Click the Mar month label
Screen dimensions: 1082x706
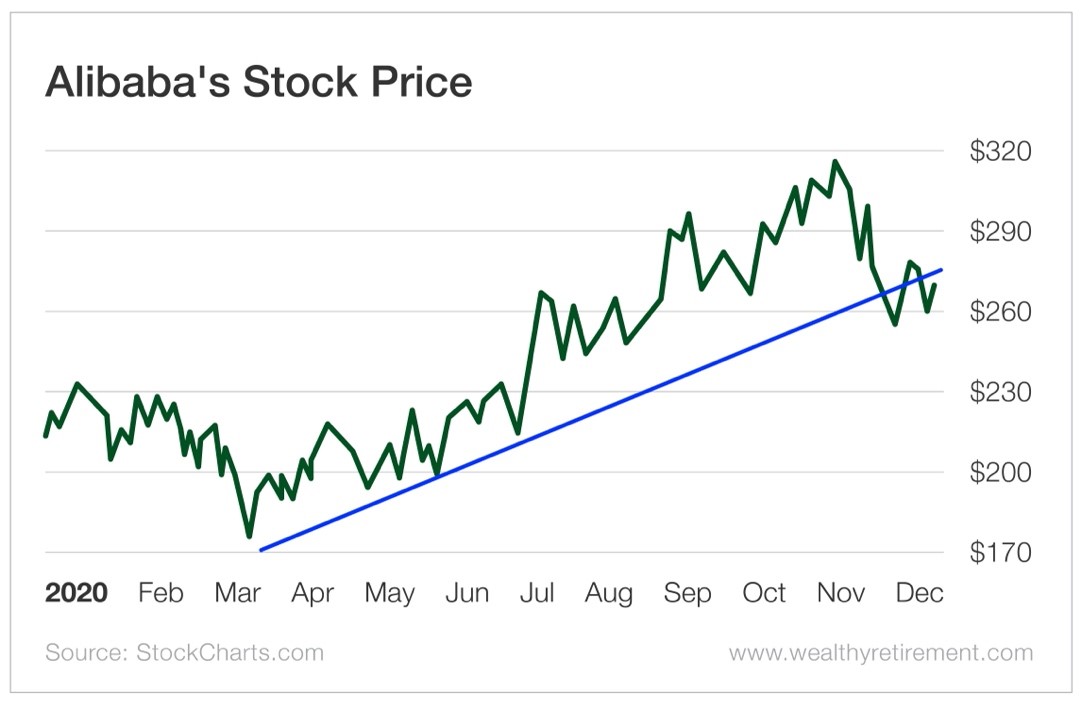(x=237, y=593)
